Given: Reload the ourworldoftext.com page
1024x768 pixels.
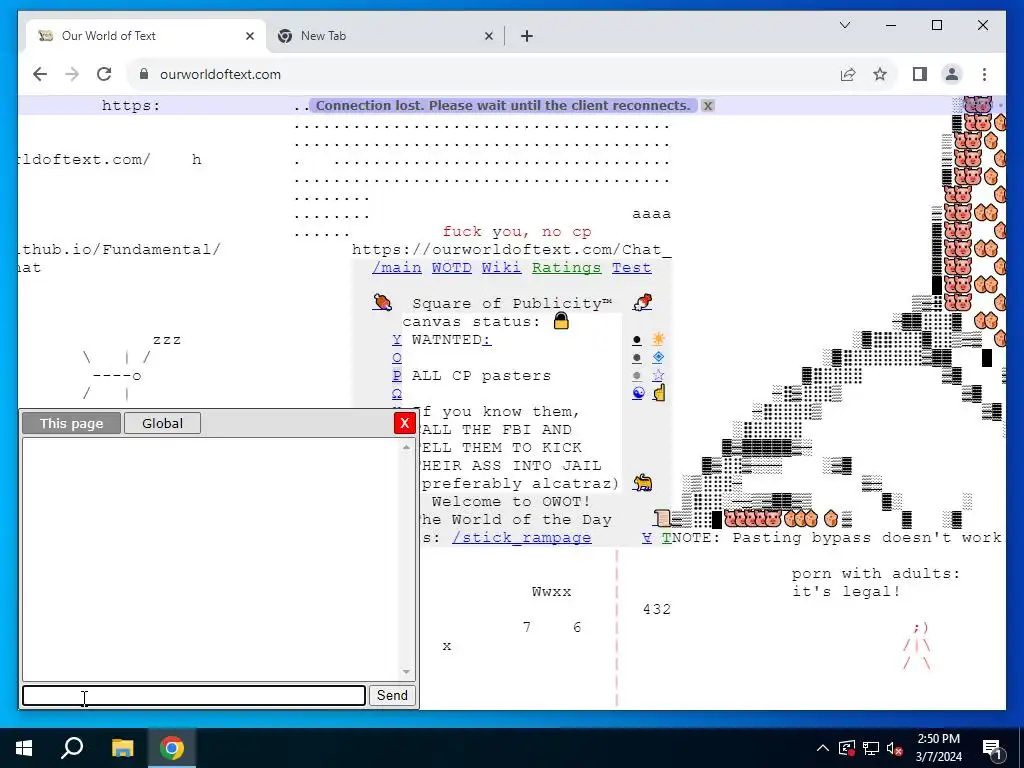Looking at the screenshot, I should click(104, 74).
